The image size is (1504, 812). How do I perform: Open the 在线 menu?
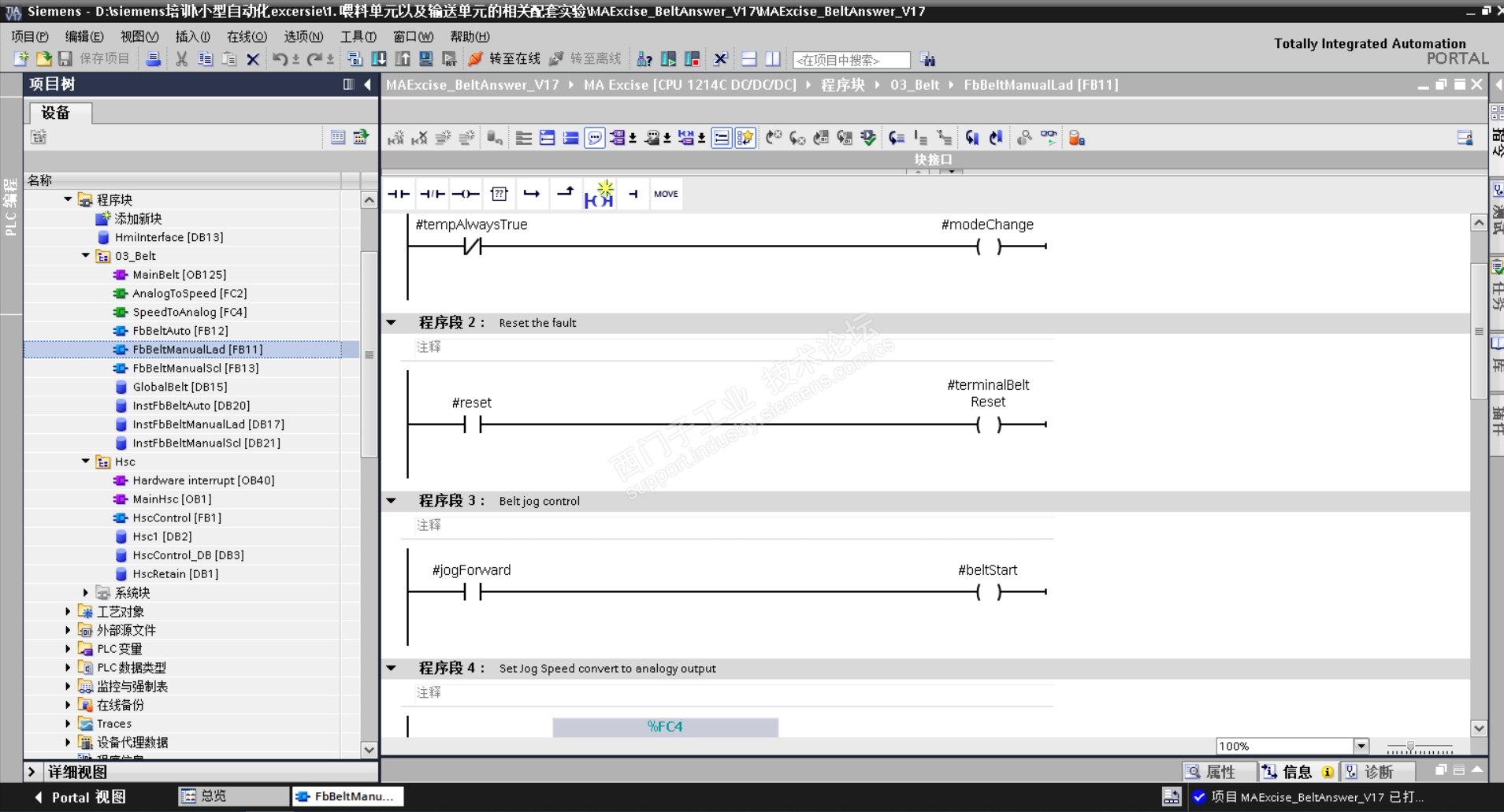(247, 36)
